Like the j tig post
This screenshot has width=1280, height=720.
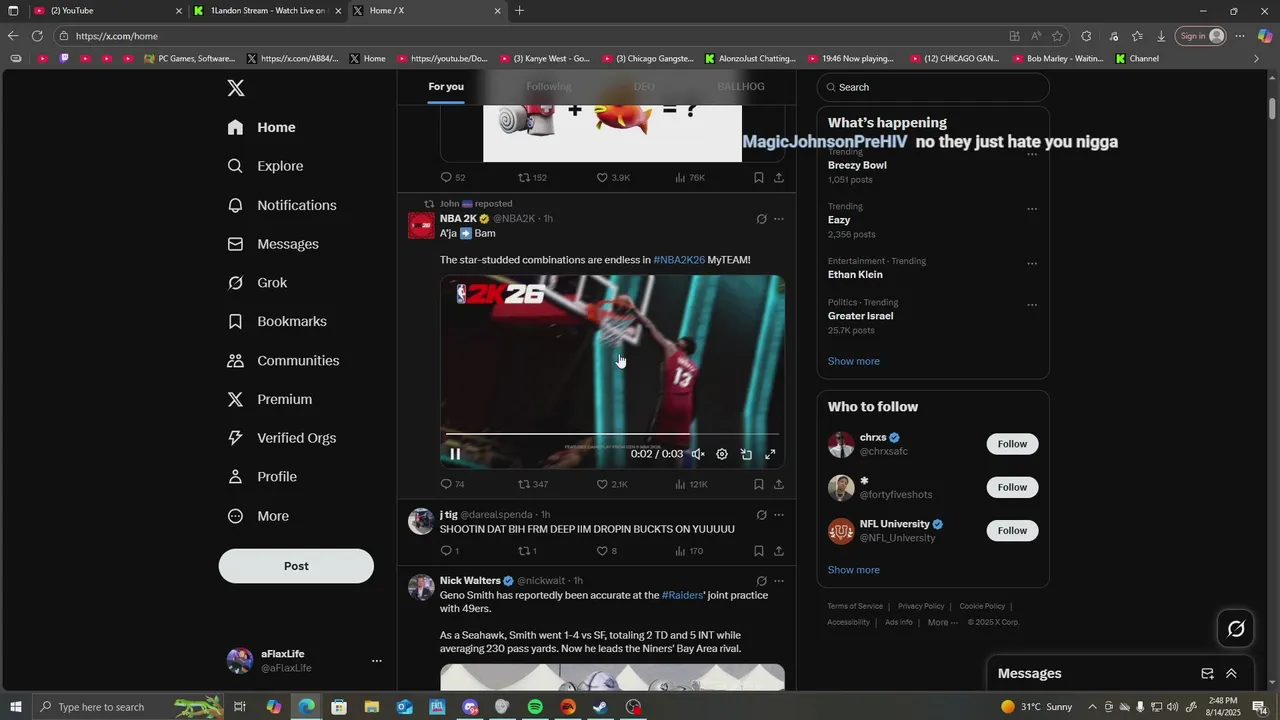tap(607, 551)
